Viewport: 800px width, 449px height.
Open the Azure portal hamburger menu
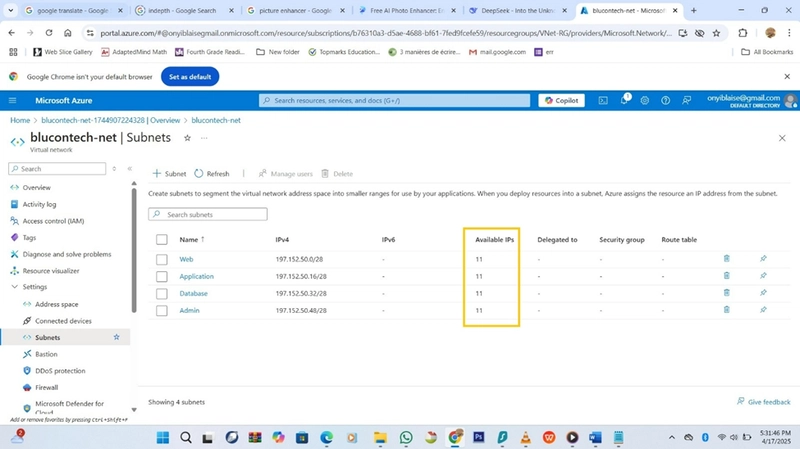tap(13, 101)
